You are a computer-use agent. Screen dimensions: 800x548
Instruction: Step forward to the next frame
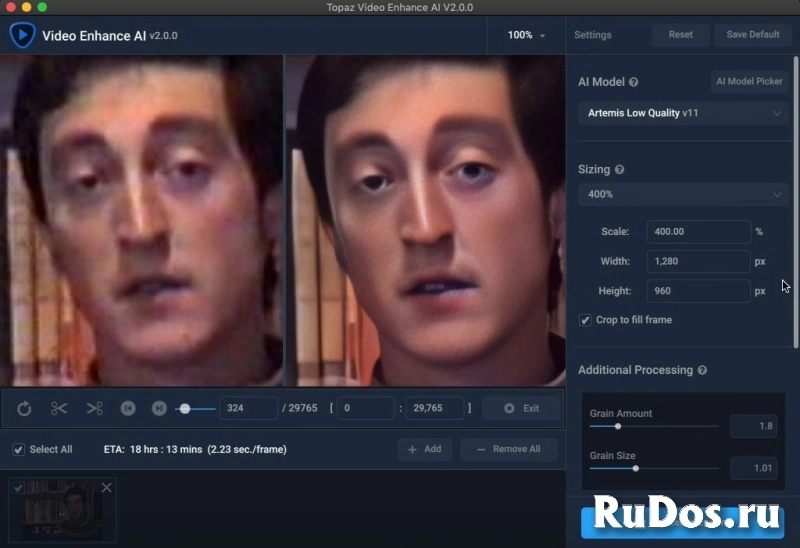pyautogui.click(x=159, y=408)
